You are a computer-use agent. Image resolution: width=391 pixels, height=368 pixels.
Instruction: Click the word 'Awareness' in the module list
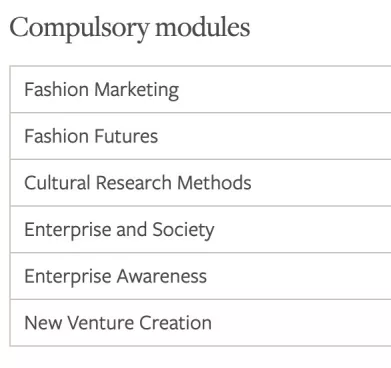[162, 276]
